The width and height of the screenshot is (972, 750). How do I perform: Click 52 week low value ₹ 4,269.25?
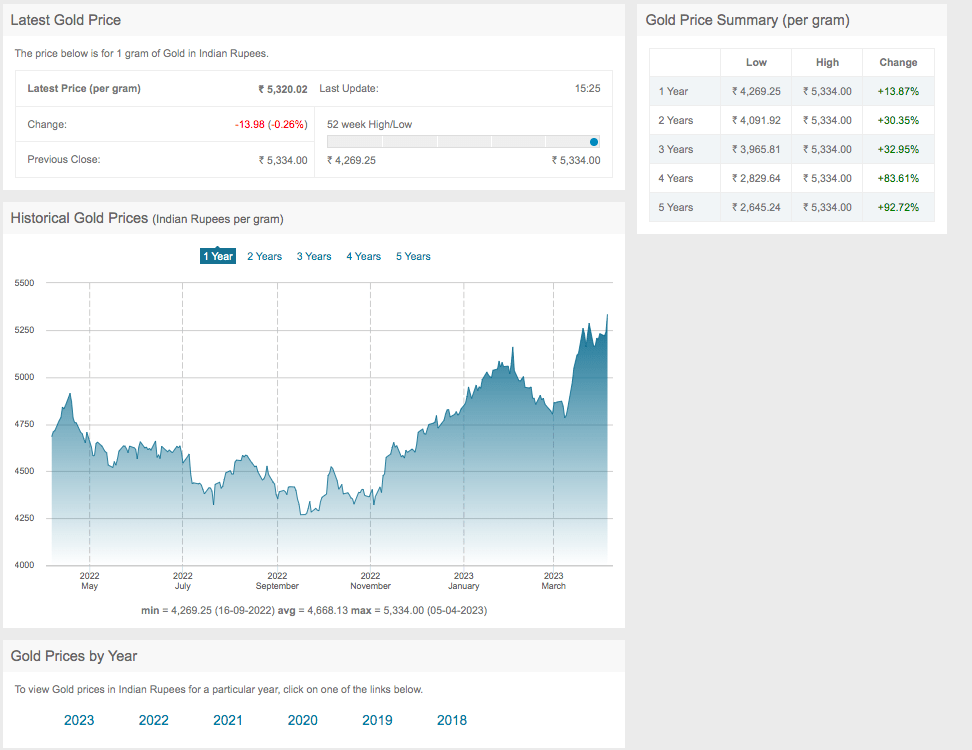coord(351,161)
